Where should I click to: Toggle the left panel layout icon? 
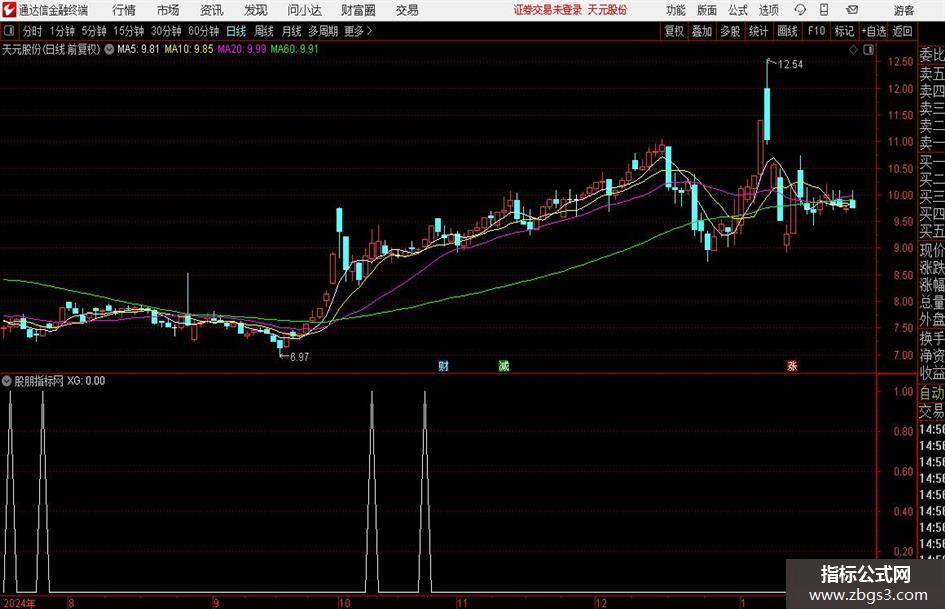click(8, 31)
